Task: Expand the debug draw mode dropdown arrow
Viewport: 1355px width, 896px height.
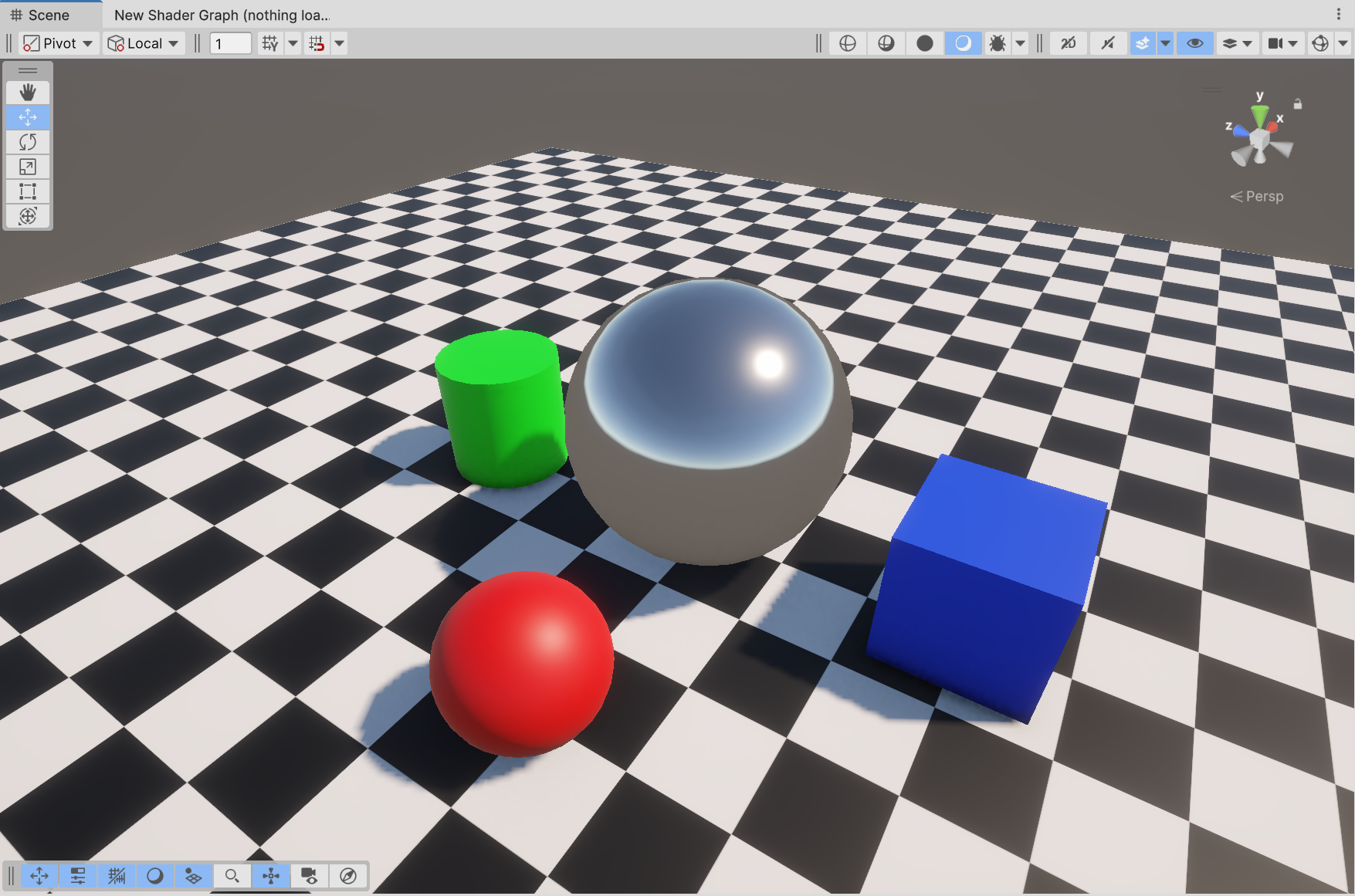Action: coord(1021,43)
